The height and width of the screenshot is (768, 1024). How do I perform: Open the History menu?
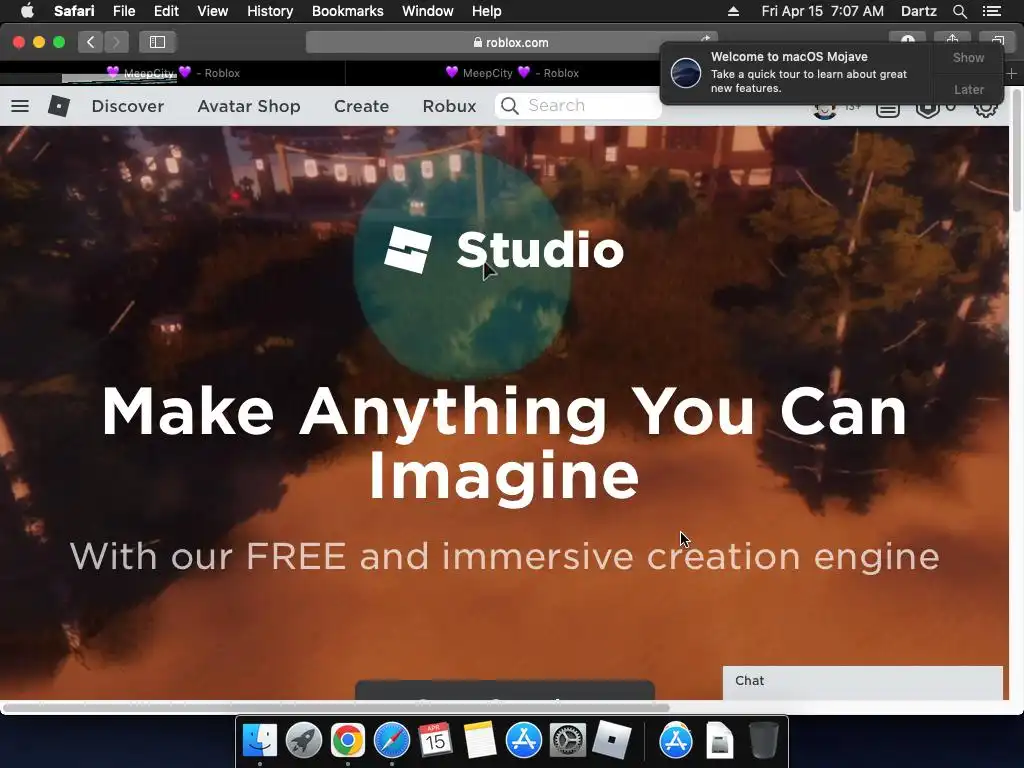pos(270,11)
